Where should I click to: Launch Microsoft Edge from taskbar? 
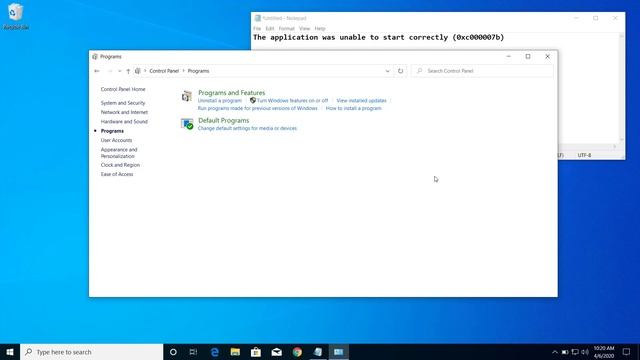[215, 352]
